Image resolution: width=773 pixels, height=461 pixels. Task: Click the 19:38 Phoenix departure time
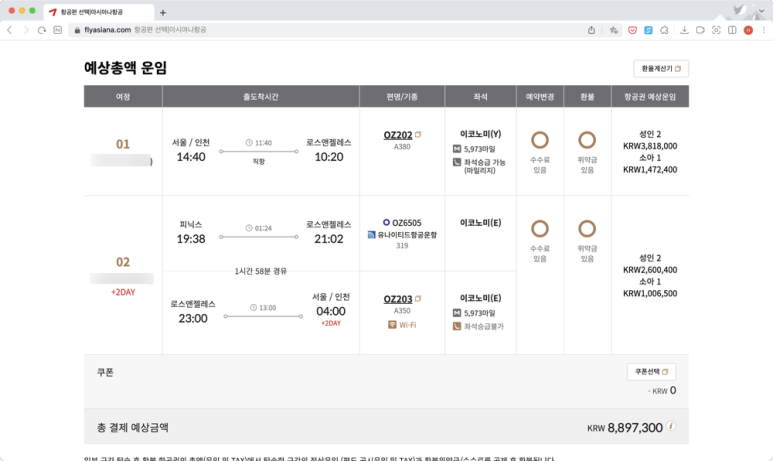click(191, 239)
